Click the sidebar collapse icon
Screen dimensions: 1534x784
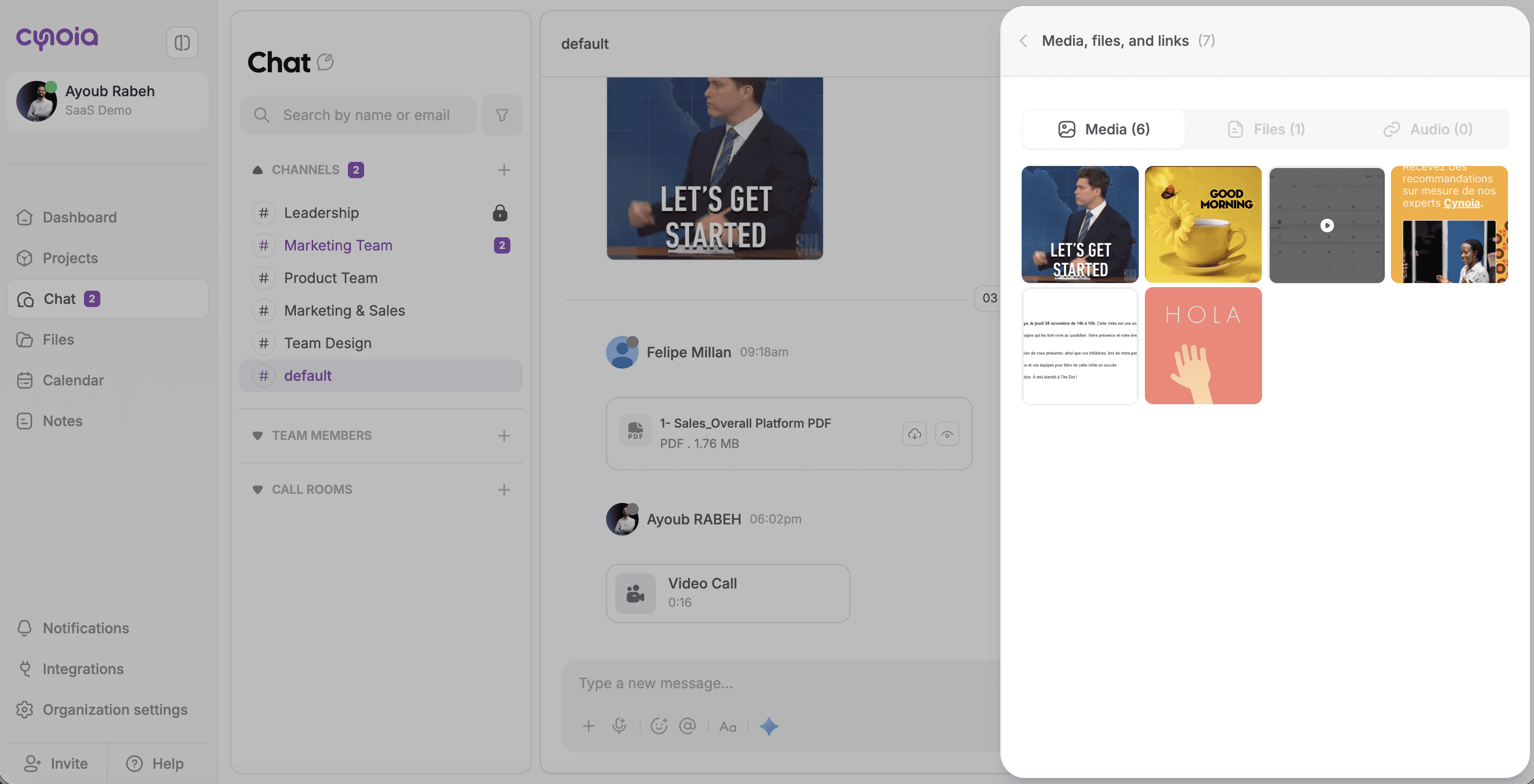click(182, 43)
